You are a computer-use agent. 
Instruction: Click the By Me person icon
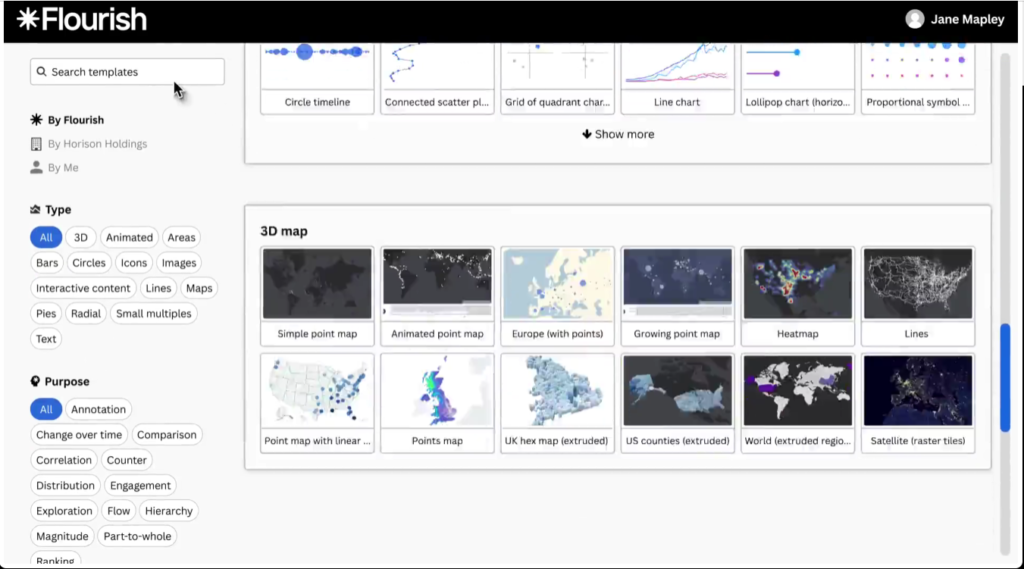(37, 168)
